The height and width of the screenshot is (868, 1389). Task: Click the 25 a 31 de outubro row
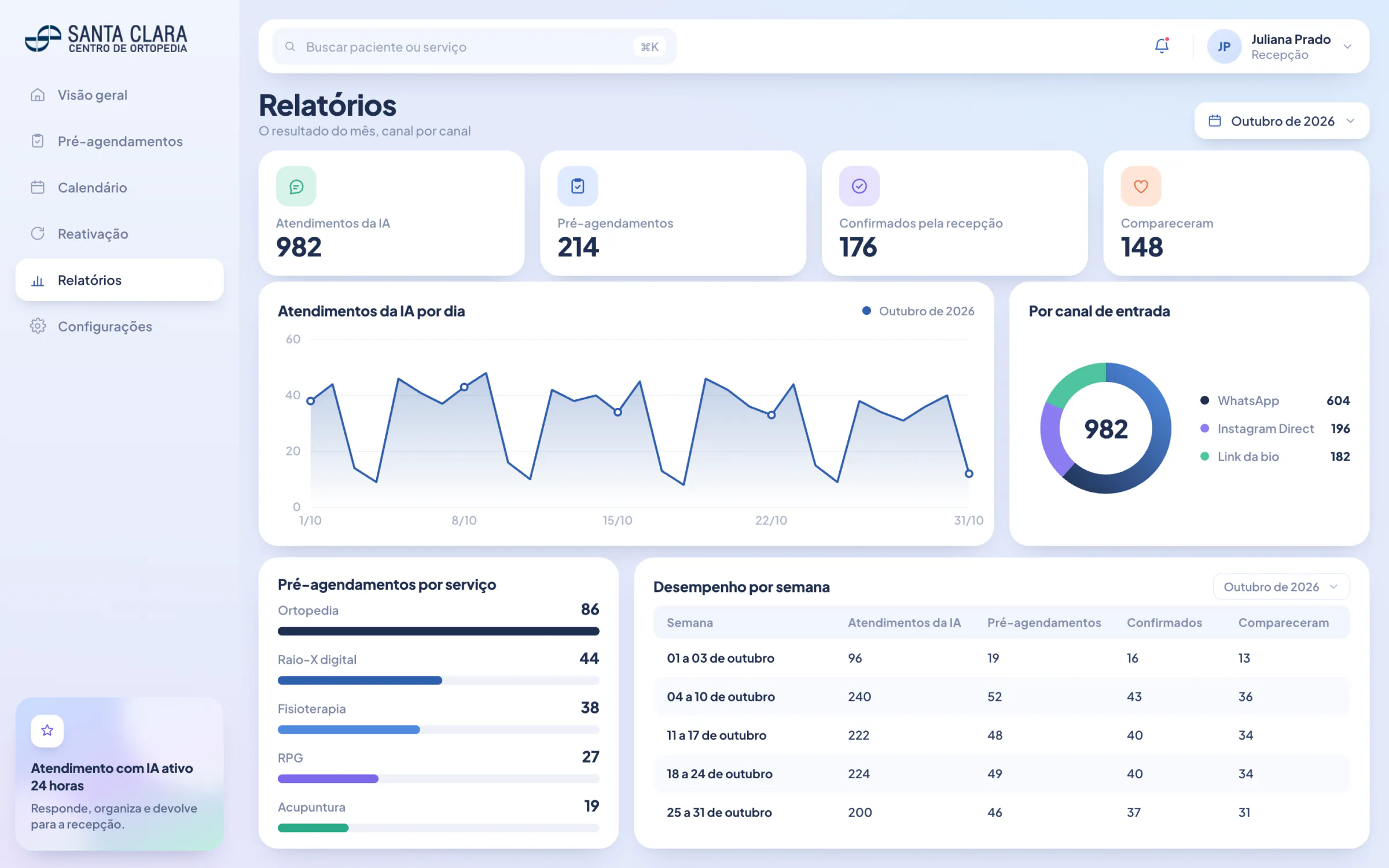[x=1001, y=812]
